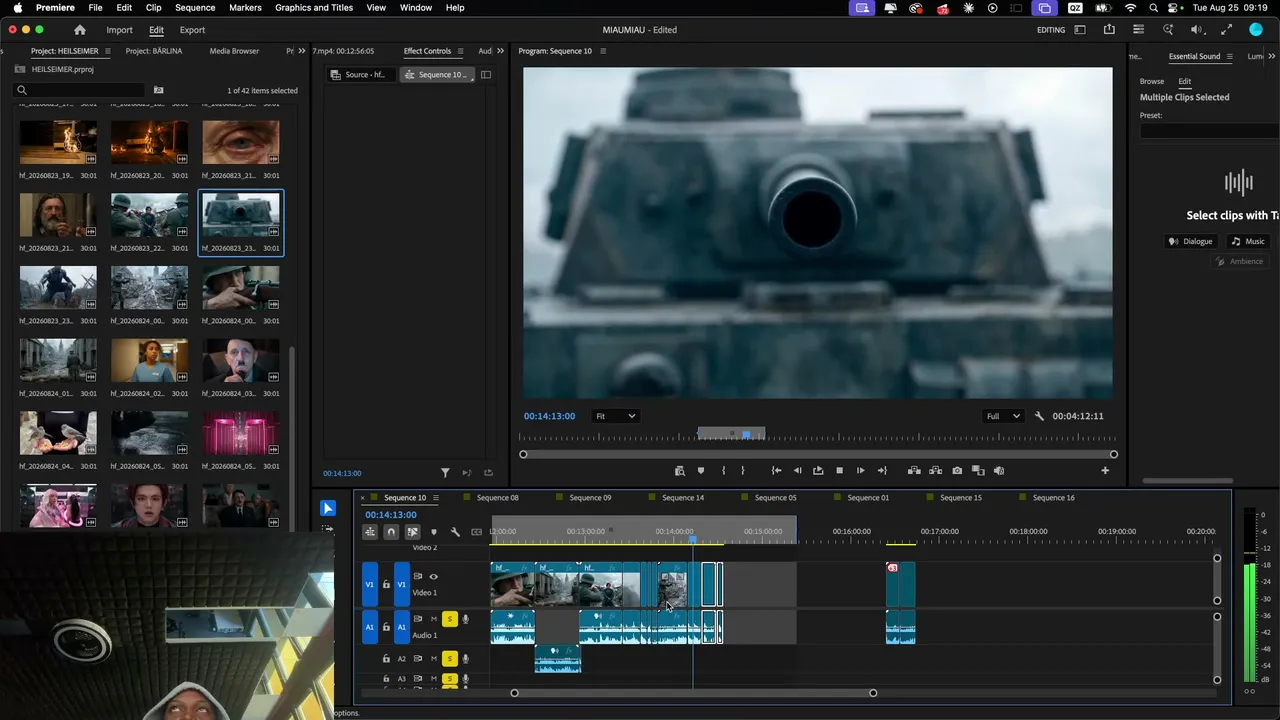1280x720 pixels.
Task: Click the project search magnifier icon
Action: coord(21,90)
